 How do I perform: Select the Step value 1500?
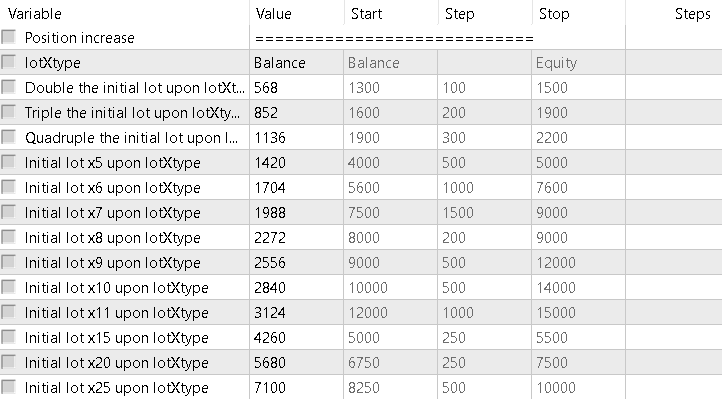pyautogui.click(x=484, y=213)
